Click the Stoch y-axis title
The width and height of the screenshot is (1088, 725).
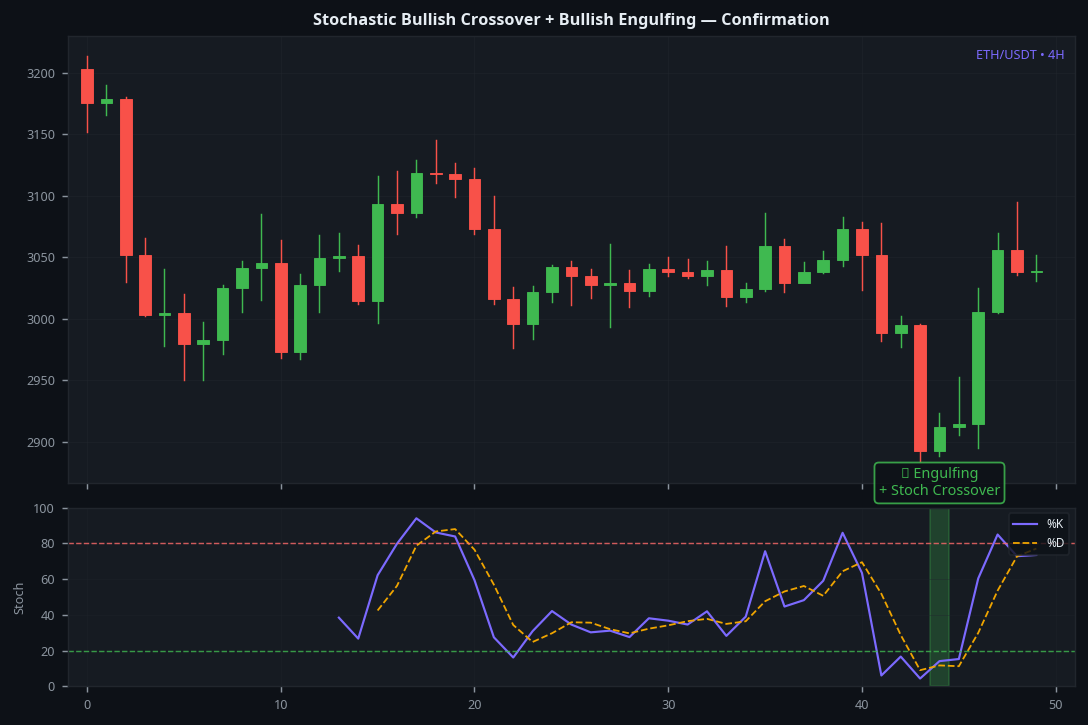19,598
